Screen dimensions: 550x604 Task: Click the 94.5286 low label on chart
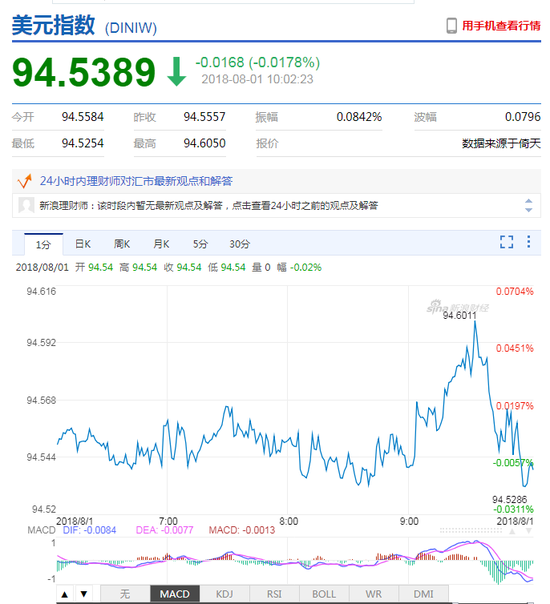point(509,499)
